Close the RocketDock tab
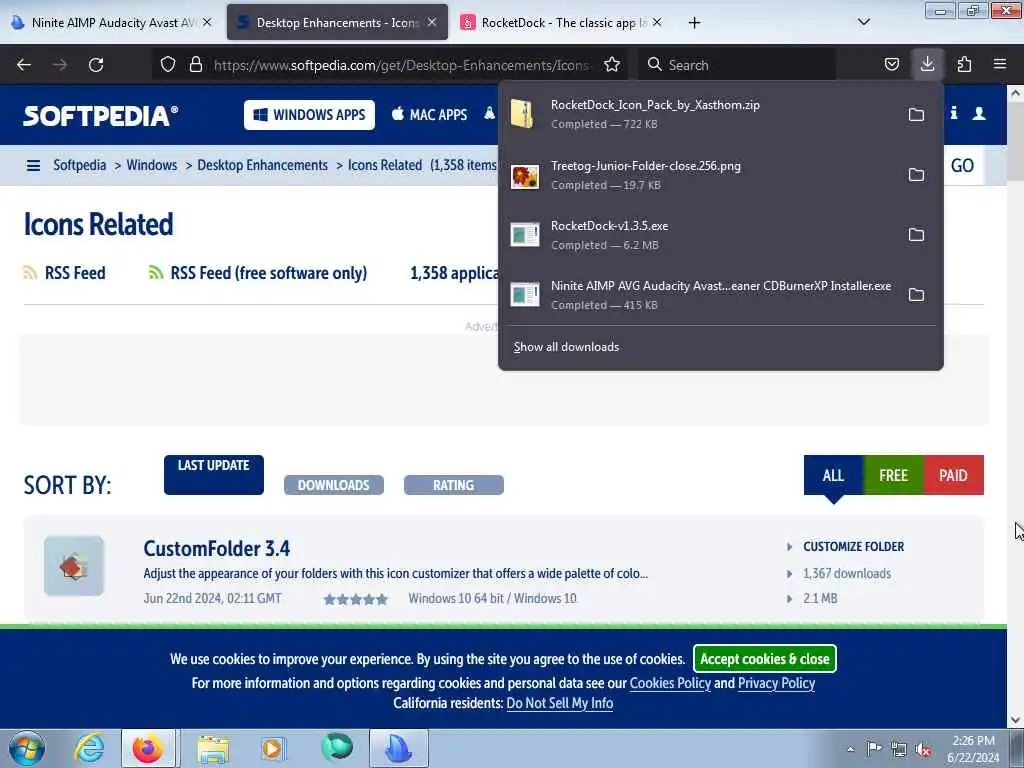 click(x=657, y=22)
